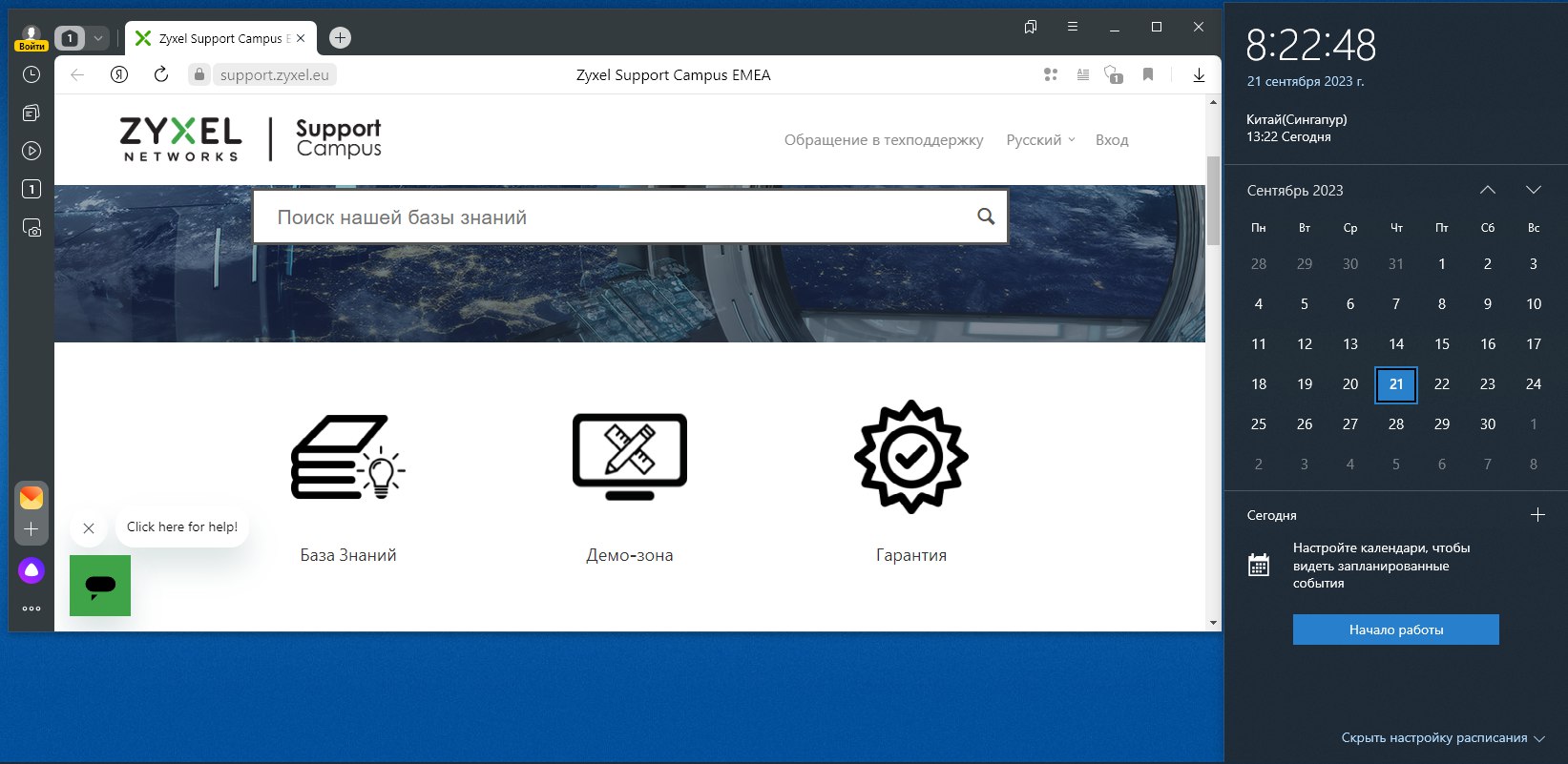The height and width of the screenshot is (764, 1568).
Task: Open the Демо-зона label link
Action: [x=630, y=555]
